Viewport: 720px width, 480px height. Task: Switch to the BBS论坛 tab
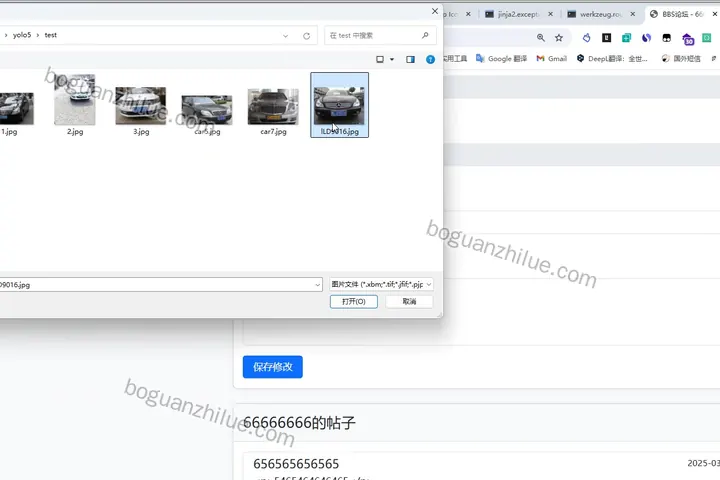click(682, 14)
